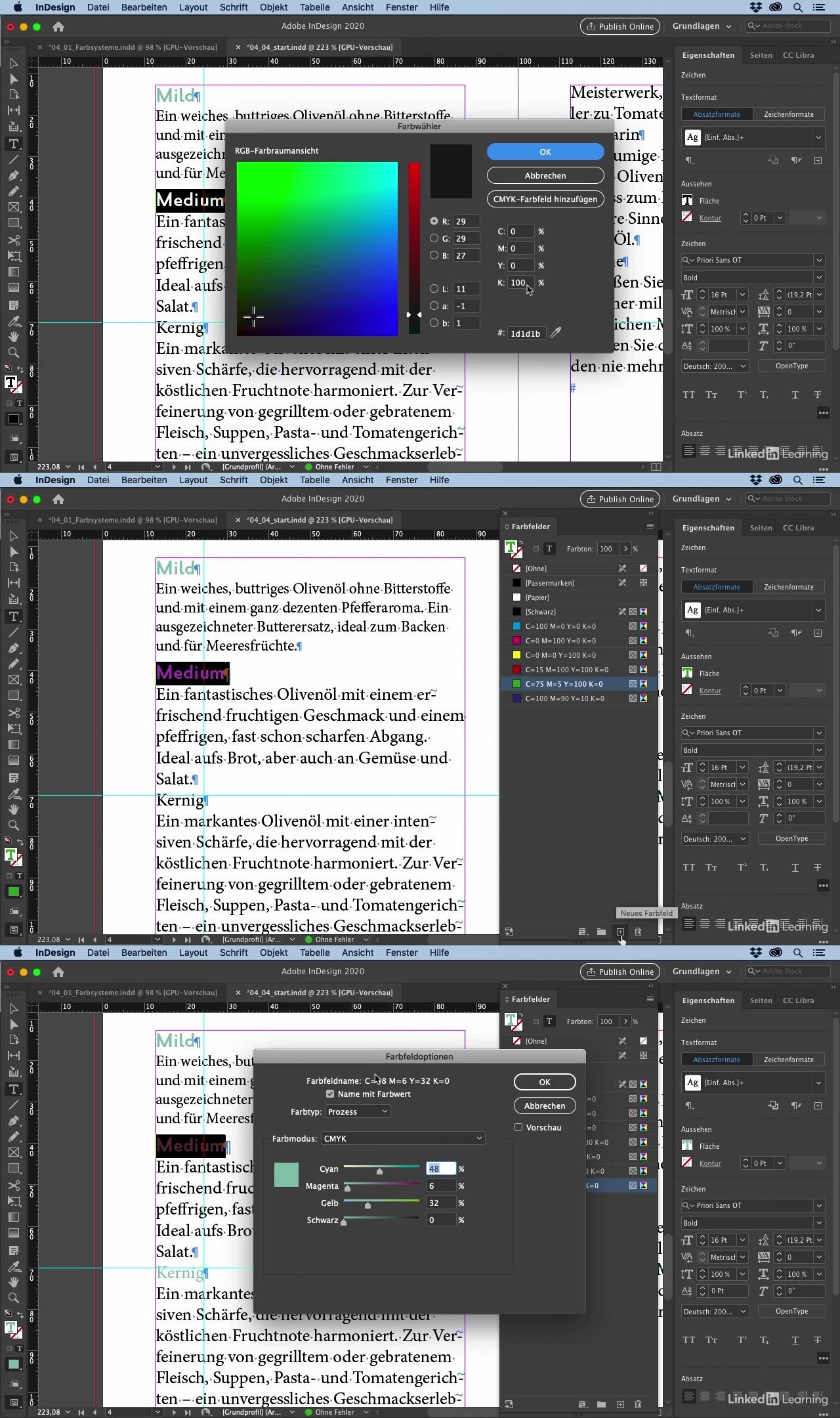Click the eyedropper icon beside the hex field
840x1418 pixels.
(556, 333)
